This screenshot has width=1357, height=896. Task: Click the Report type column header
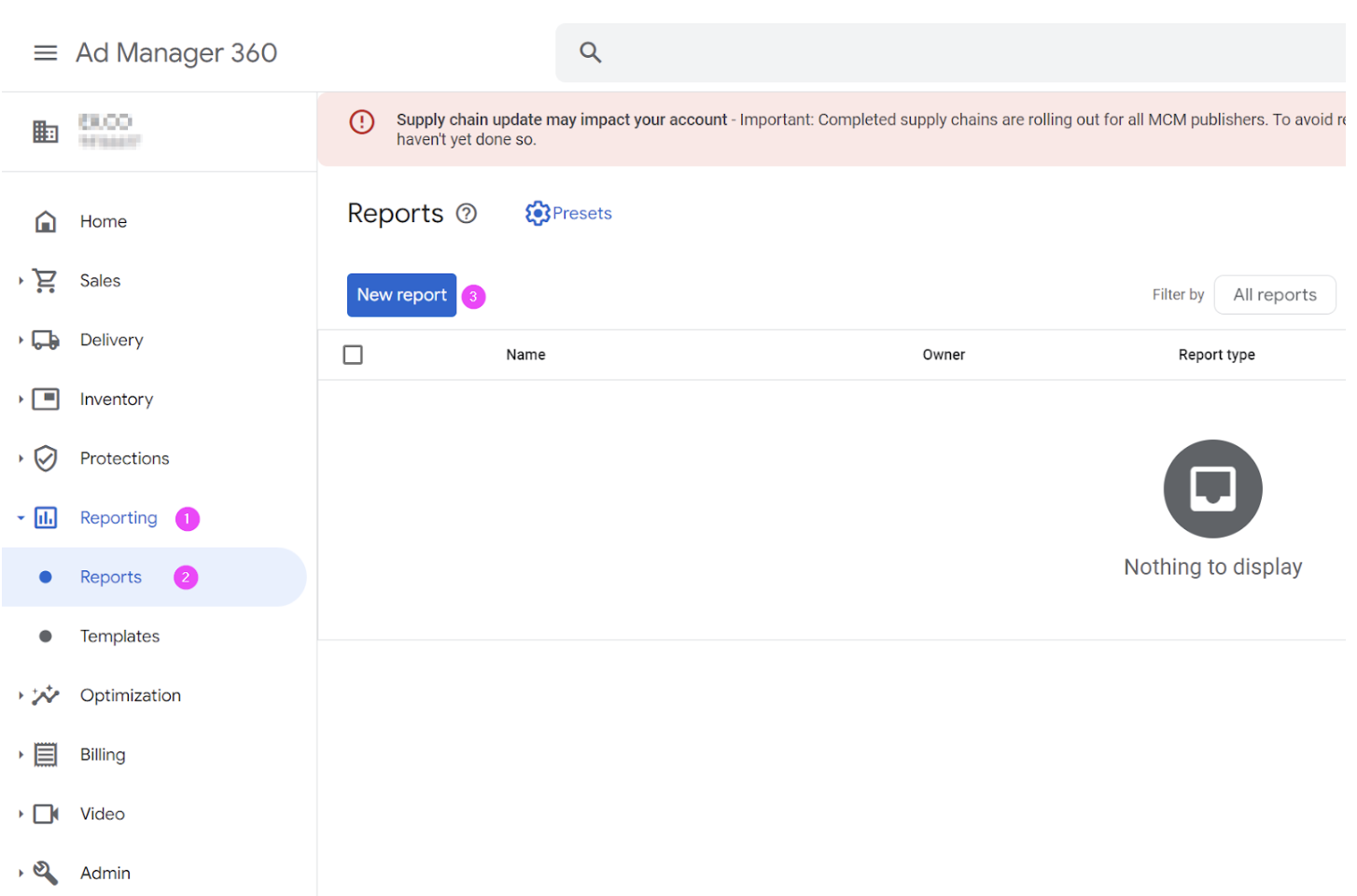click(1216, 355)
